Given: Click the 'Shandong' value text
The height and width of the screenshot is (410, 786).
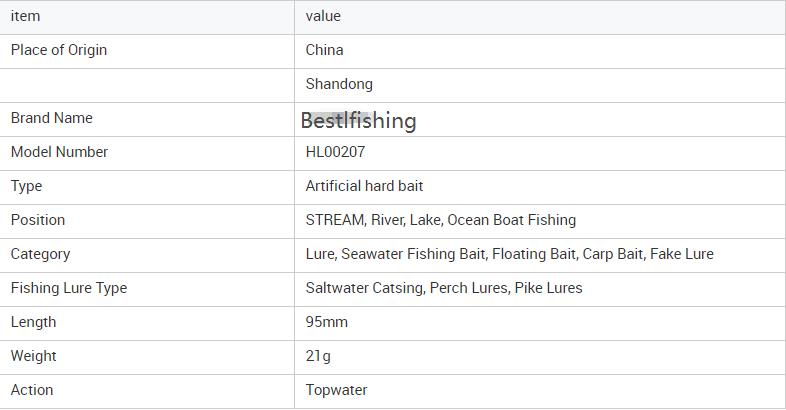Looking at the screenshot, I should 339,84.
